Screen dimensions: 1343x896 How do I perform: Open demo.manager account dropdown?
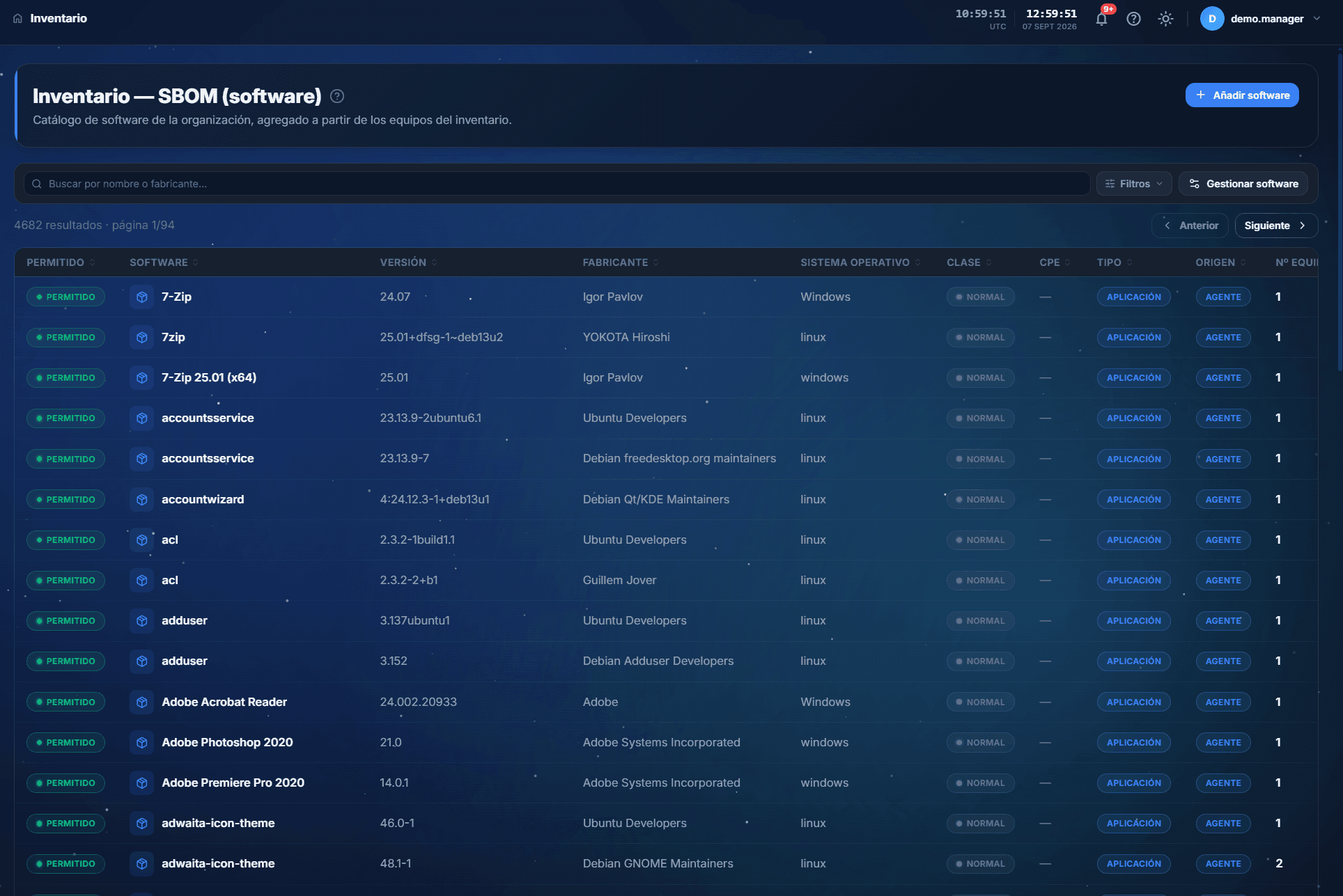[x=1260, y=19]
